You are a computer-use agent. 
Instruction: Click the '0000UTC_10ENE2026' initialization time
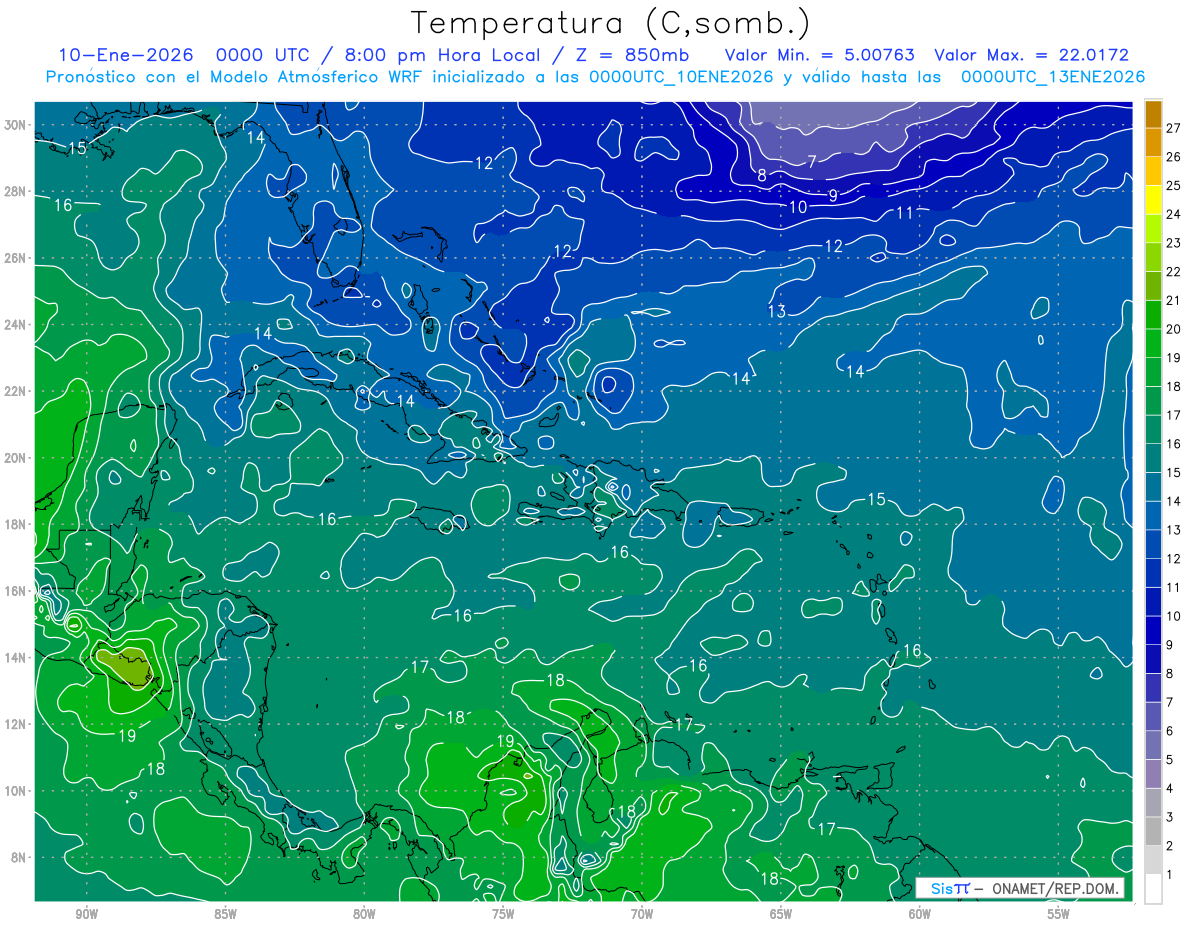coord(682,77)
